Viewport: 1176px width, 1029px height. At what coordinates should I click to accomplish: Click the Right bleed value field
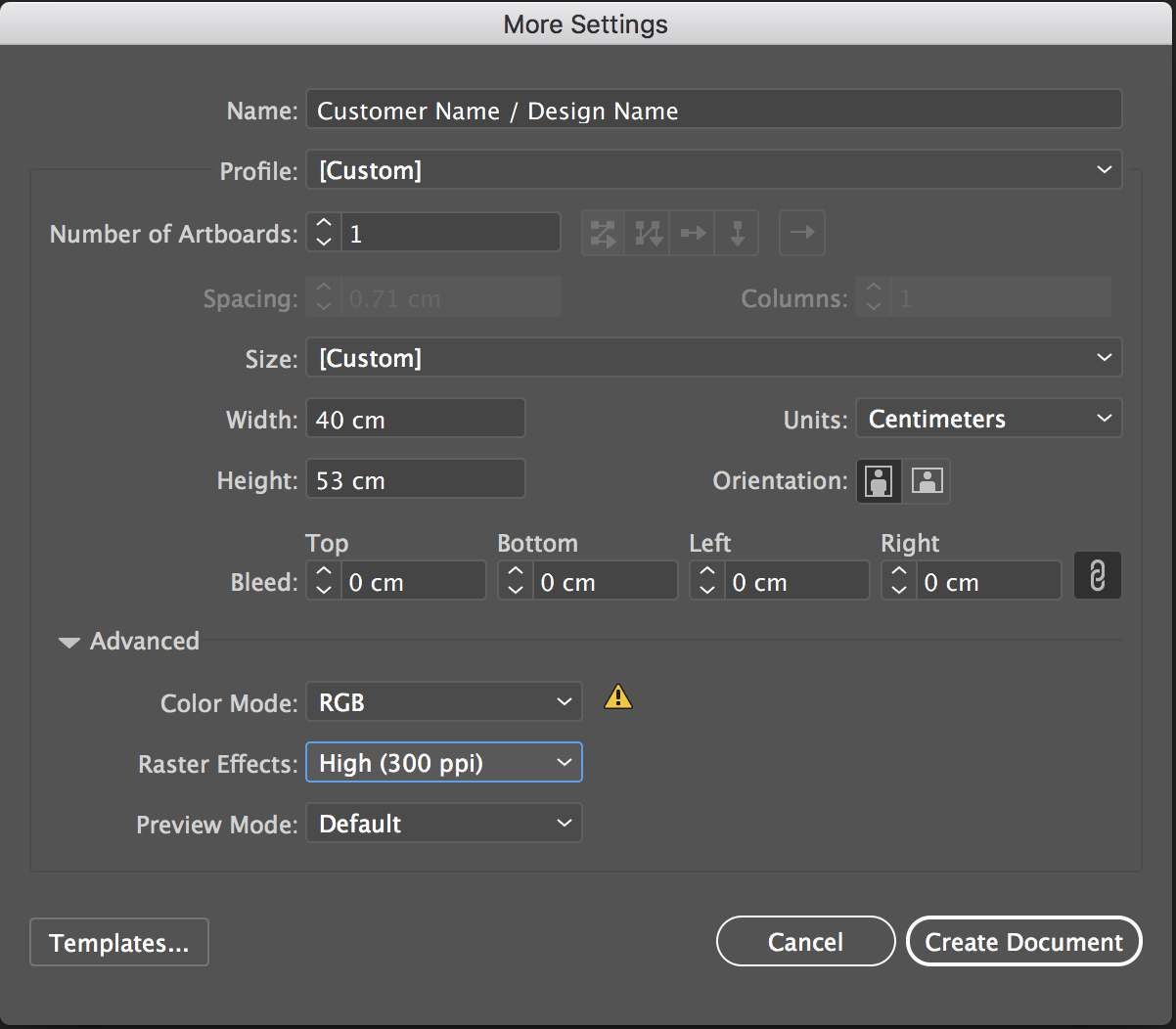(988, 582)
